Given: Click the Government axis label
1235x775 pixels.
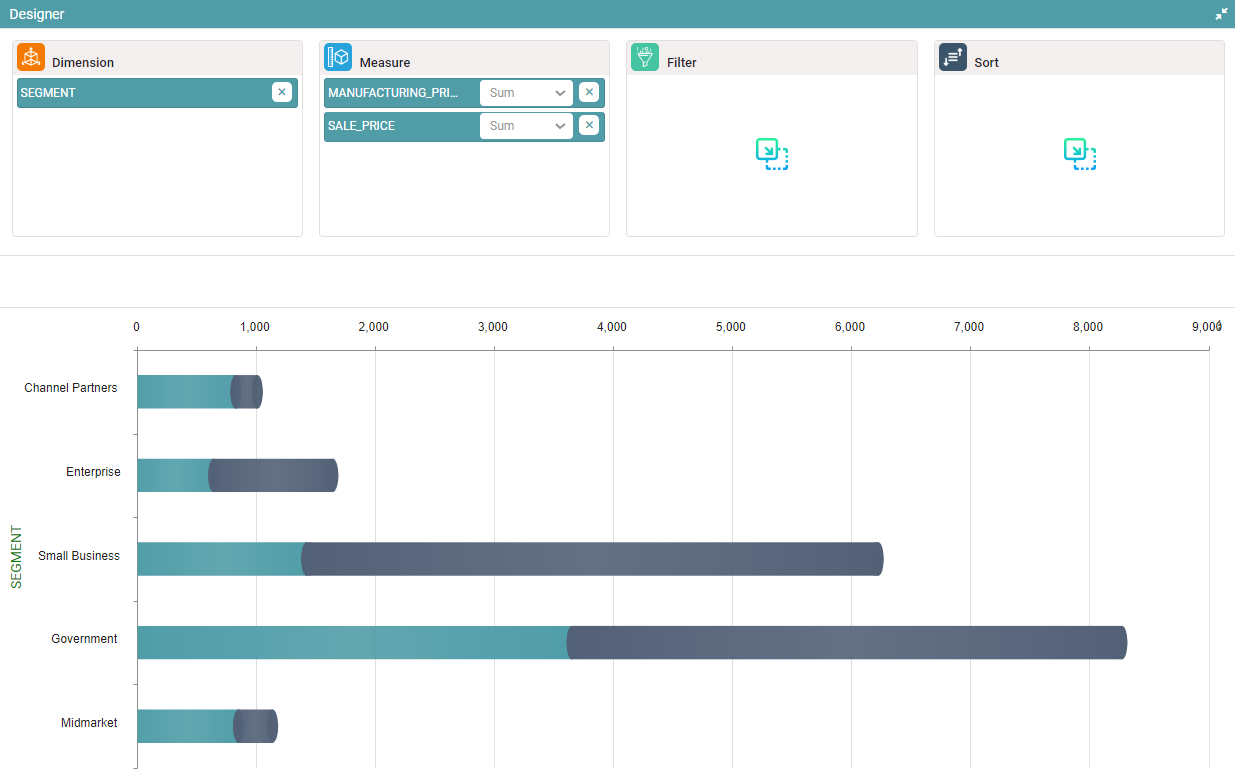Looking at the screenshot, I should coord(84,639).
